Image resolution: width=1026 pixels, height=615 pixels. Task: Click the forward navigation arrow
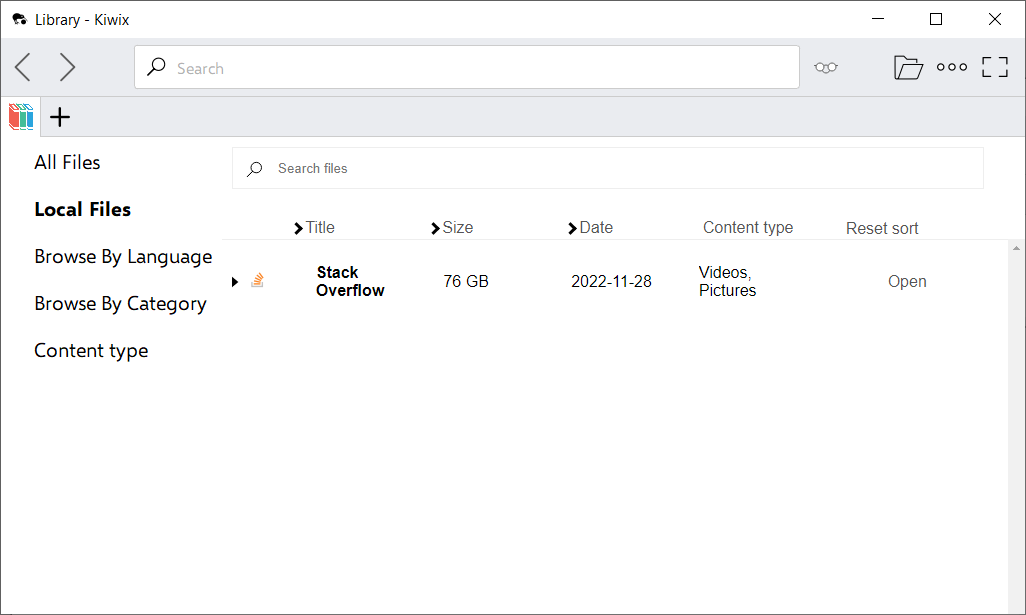pyautogui.click(x=67, y=67)
